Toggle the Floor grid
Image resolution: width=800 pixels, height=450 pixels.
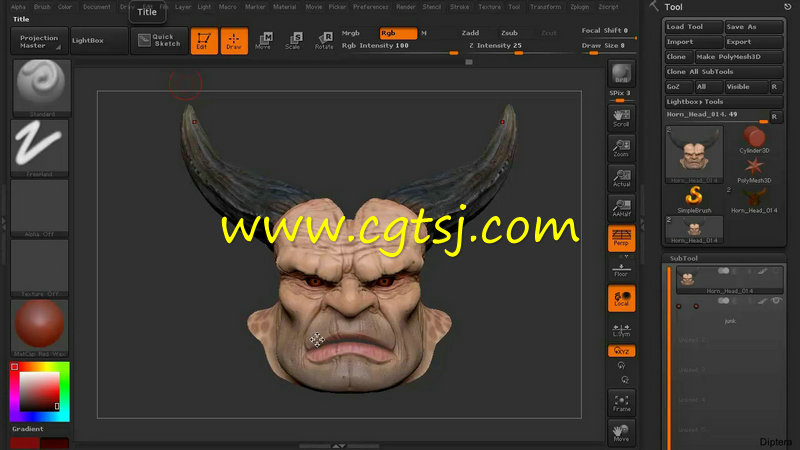pyautogui.click(x=621, y=269)
